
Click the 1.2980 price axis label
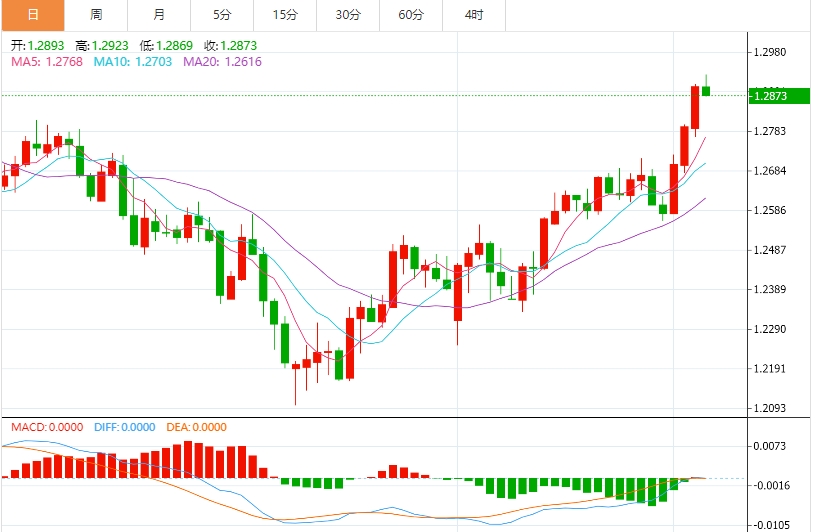click(x=770, y=52)
